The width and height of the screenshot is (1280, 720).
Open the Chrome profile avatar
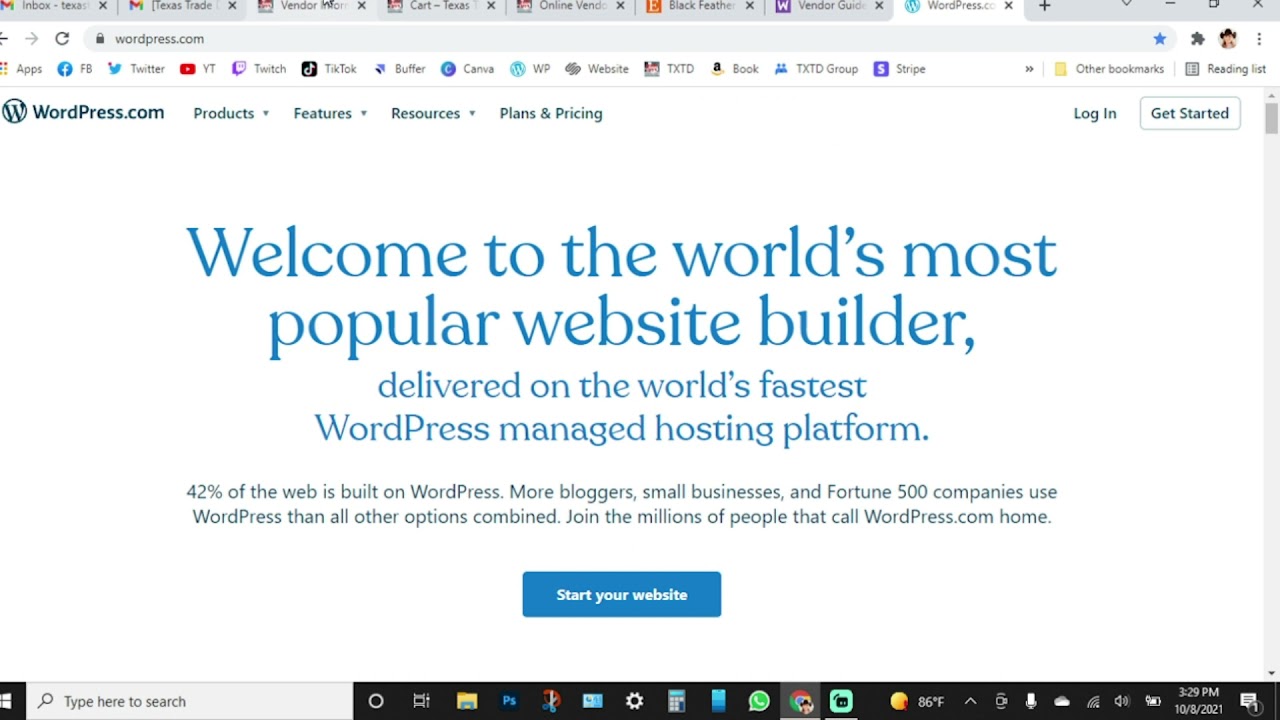(1228, 39)
